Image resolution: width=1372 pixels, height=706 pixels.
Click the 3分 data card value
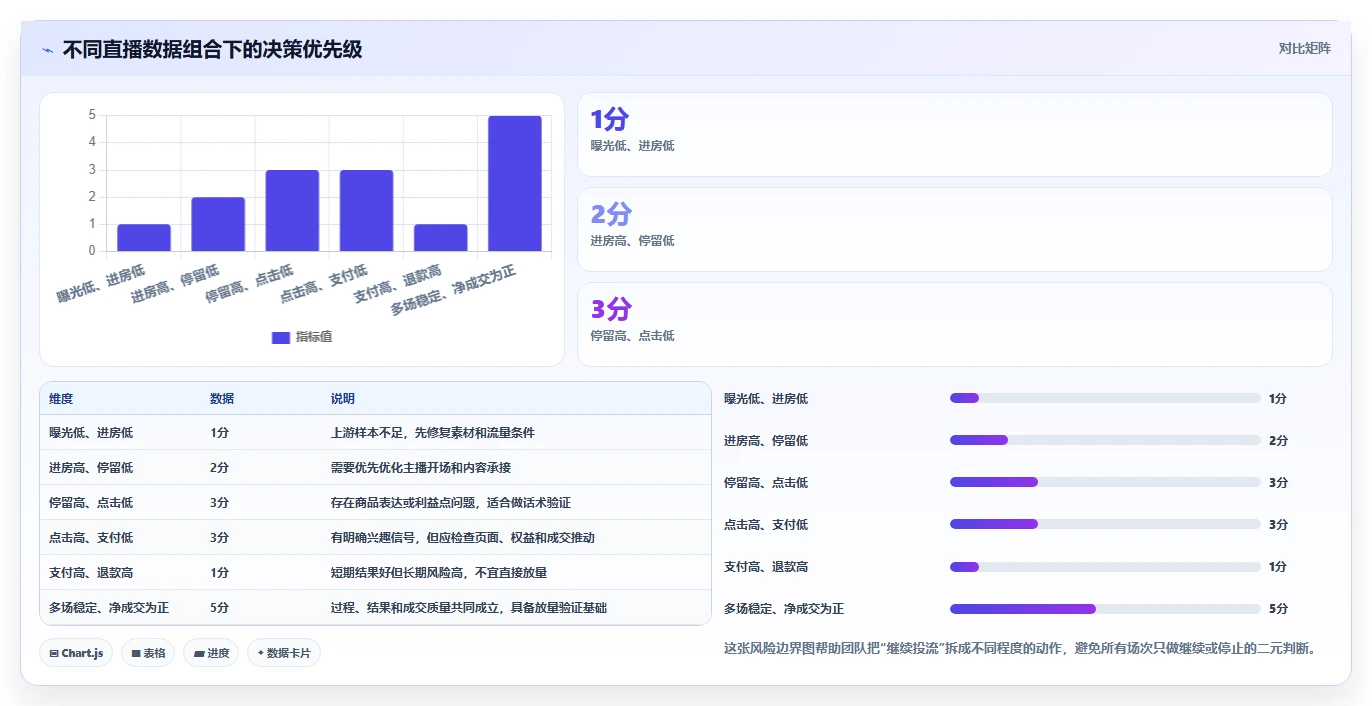(611, 309)
